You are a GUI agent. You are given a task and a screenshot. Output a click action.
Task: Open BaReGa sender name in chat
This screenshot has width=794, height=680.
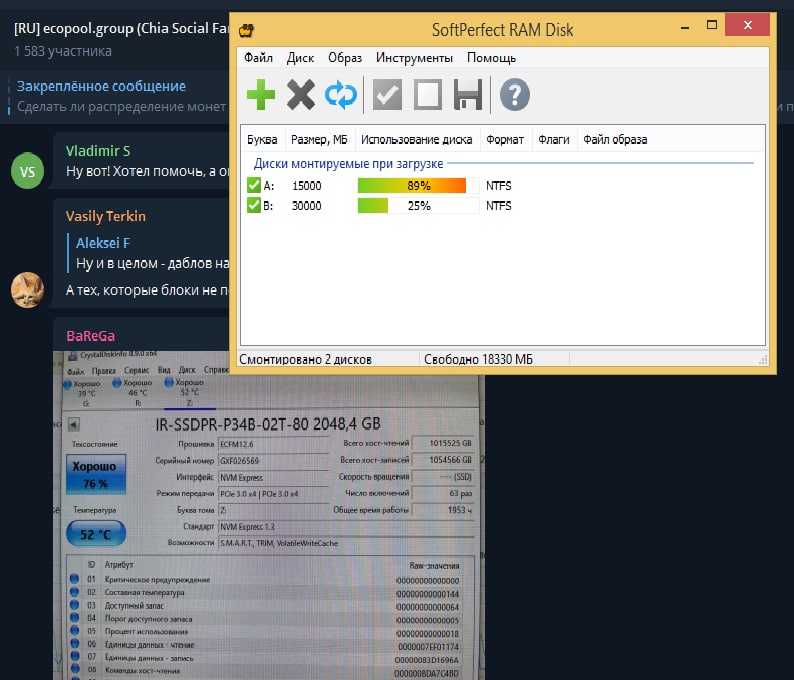tap(91, 336)
